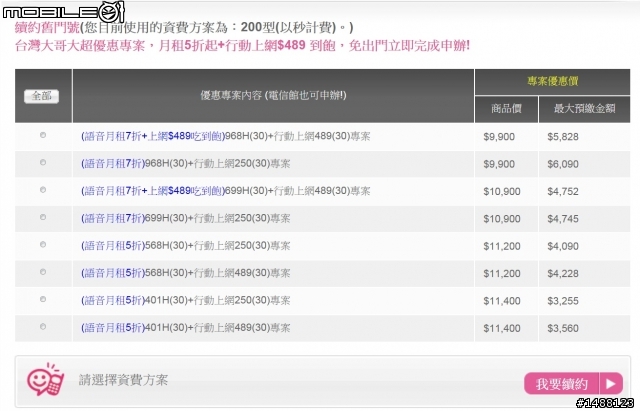Open link 968H(30)+行動上網250(30)專案
The height and width of the screenshot is (411, 640).
point(218,164)
